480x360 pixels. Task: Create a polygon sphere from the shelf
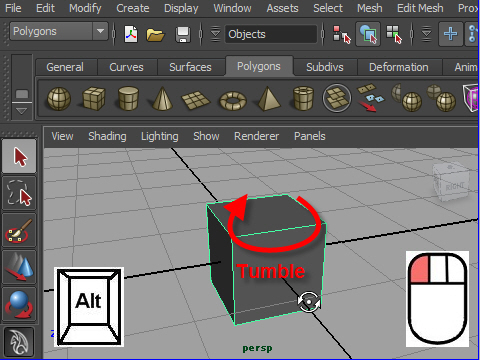click(x=59, y=99)
